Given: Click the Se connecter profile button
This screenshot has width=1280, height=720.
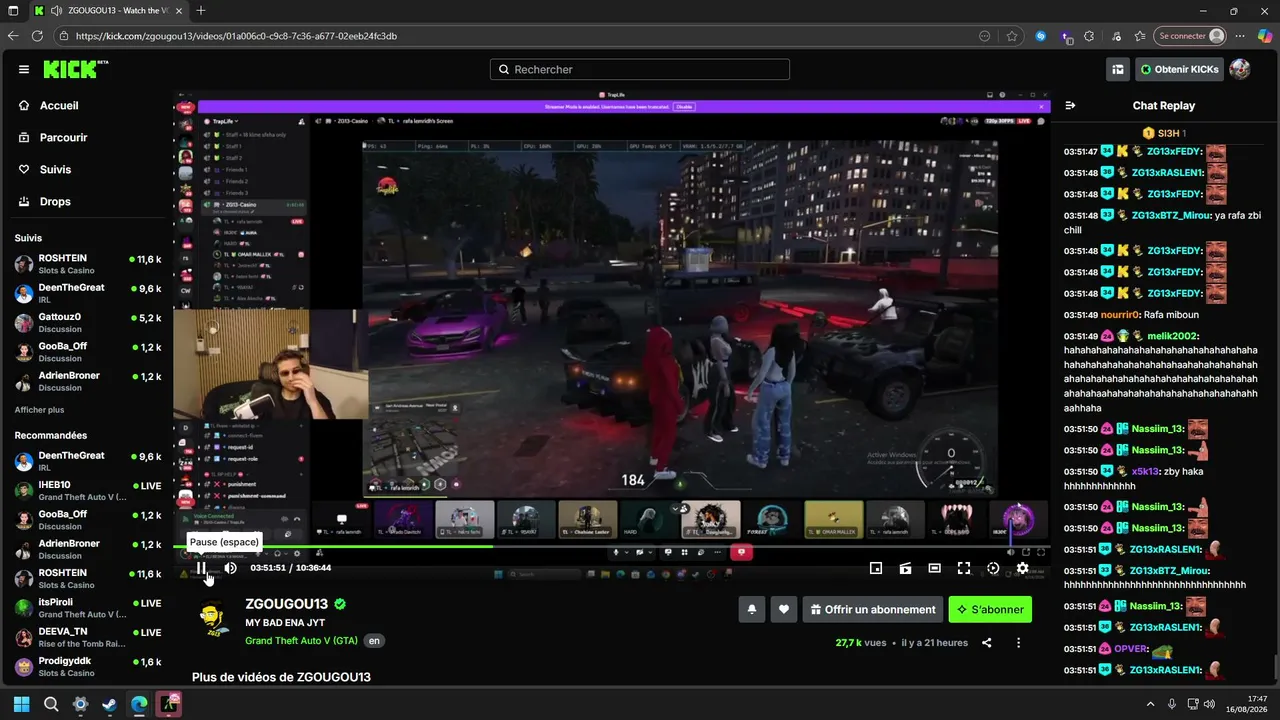Looking at the screenshot, I should [1190, 36].
